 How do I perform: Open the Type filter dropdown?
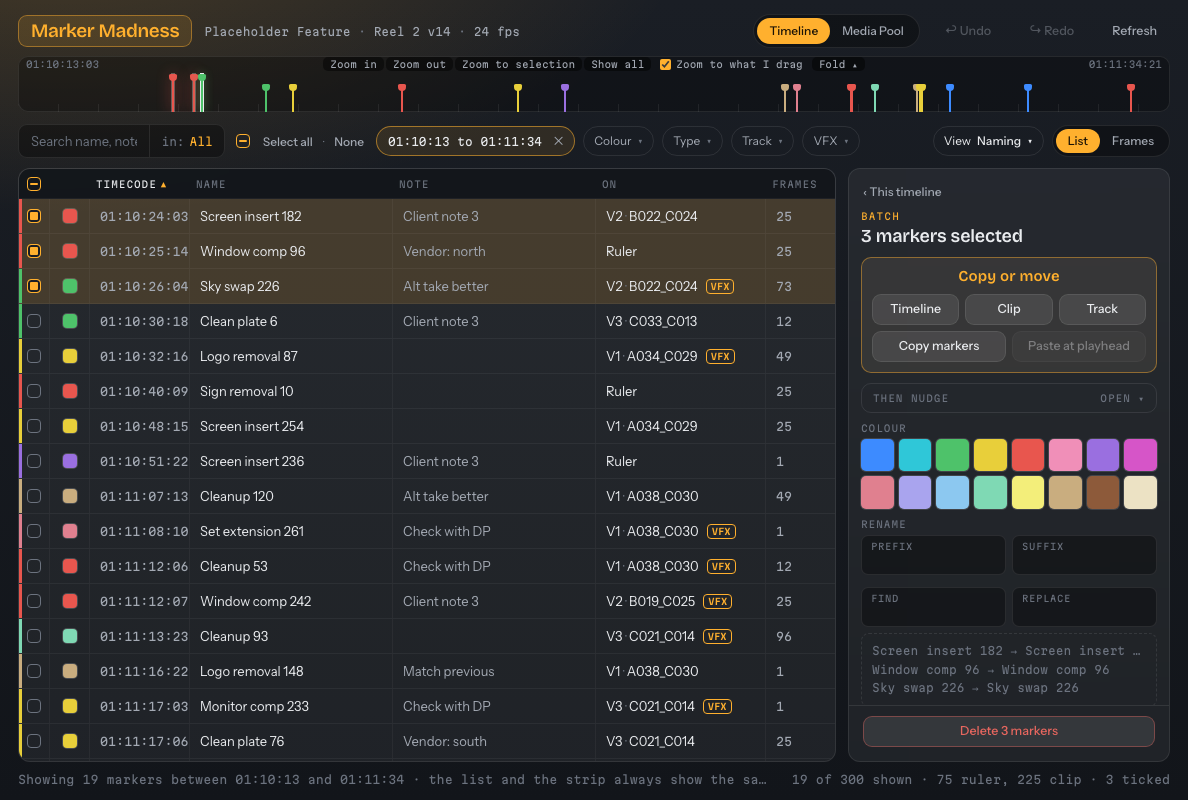coord(692,141)
